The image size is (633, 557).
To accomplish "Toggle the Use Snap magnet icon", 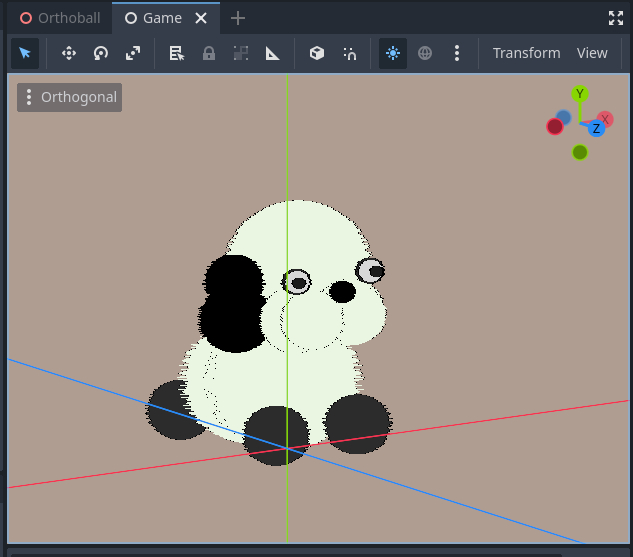I will click(x=349, y=53).
